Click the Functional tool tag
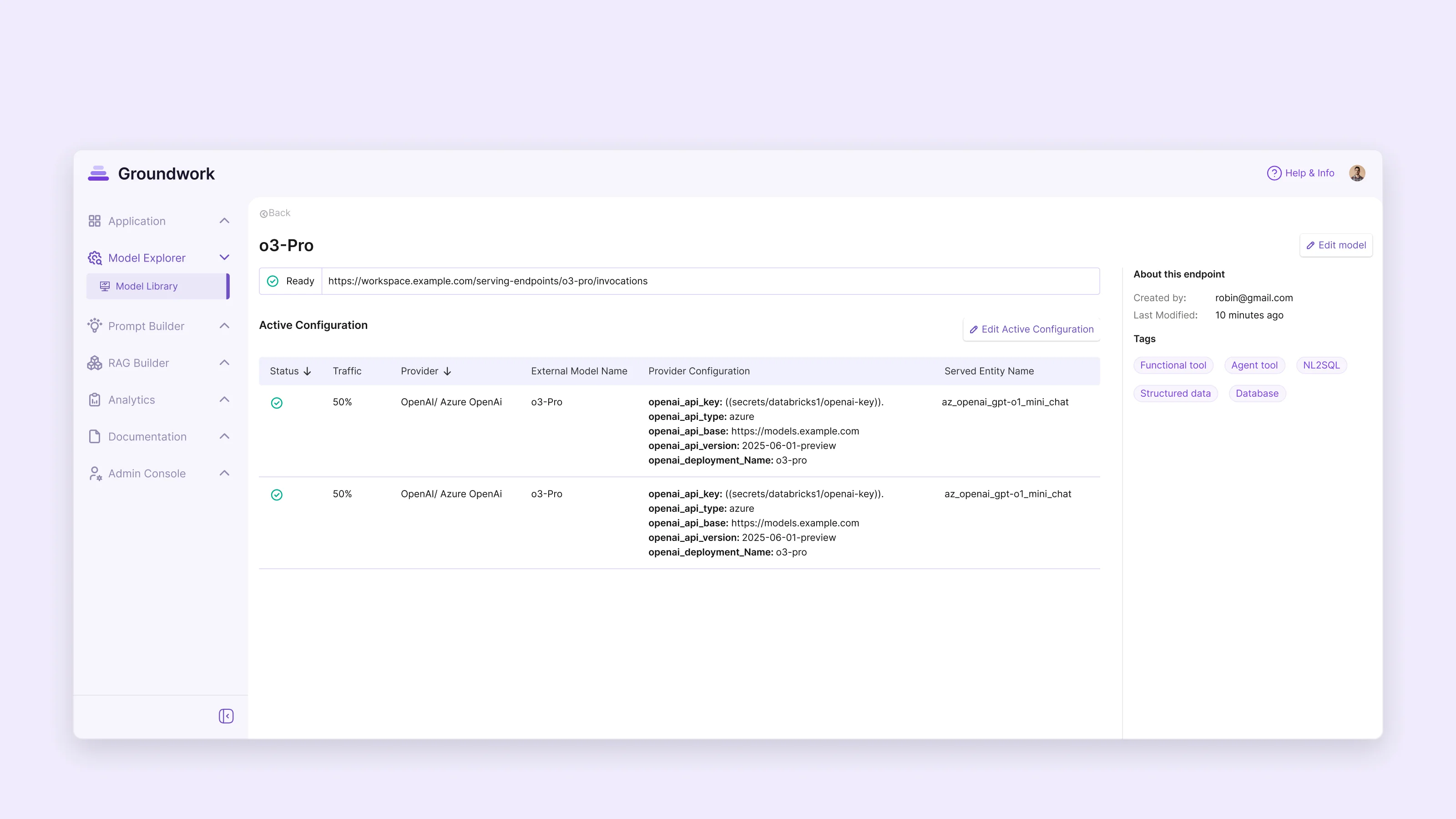1456x819 pixels. click(1173, 365)
